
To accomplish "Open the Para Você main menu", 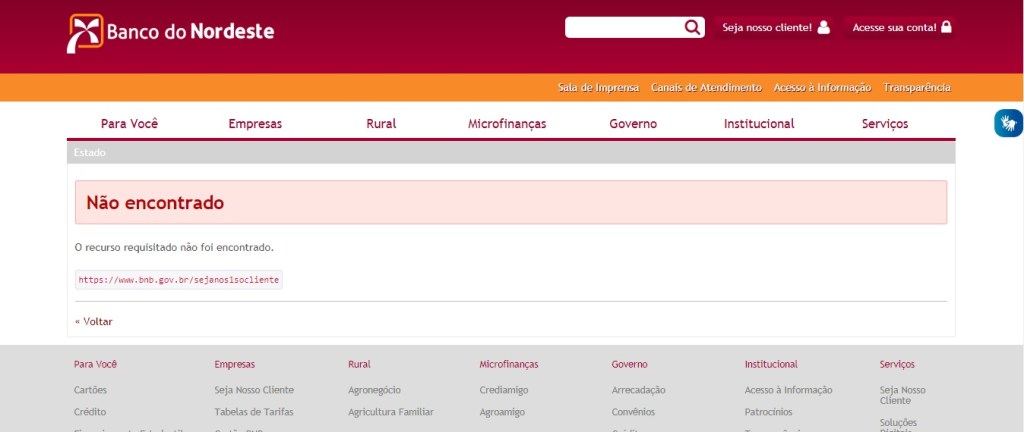I will tap(130, 124).
